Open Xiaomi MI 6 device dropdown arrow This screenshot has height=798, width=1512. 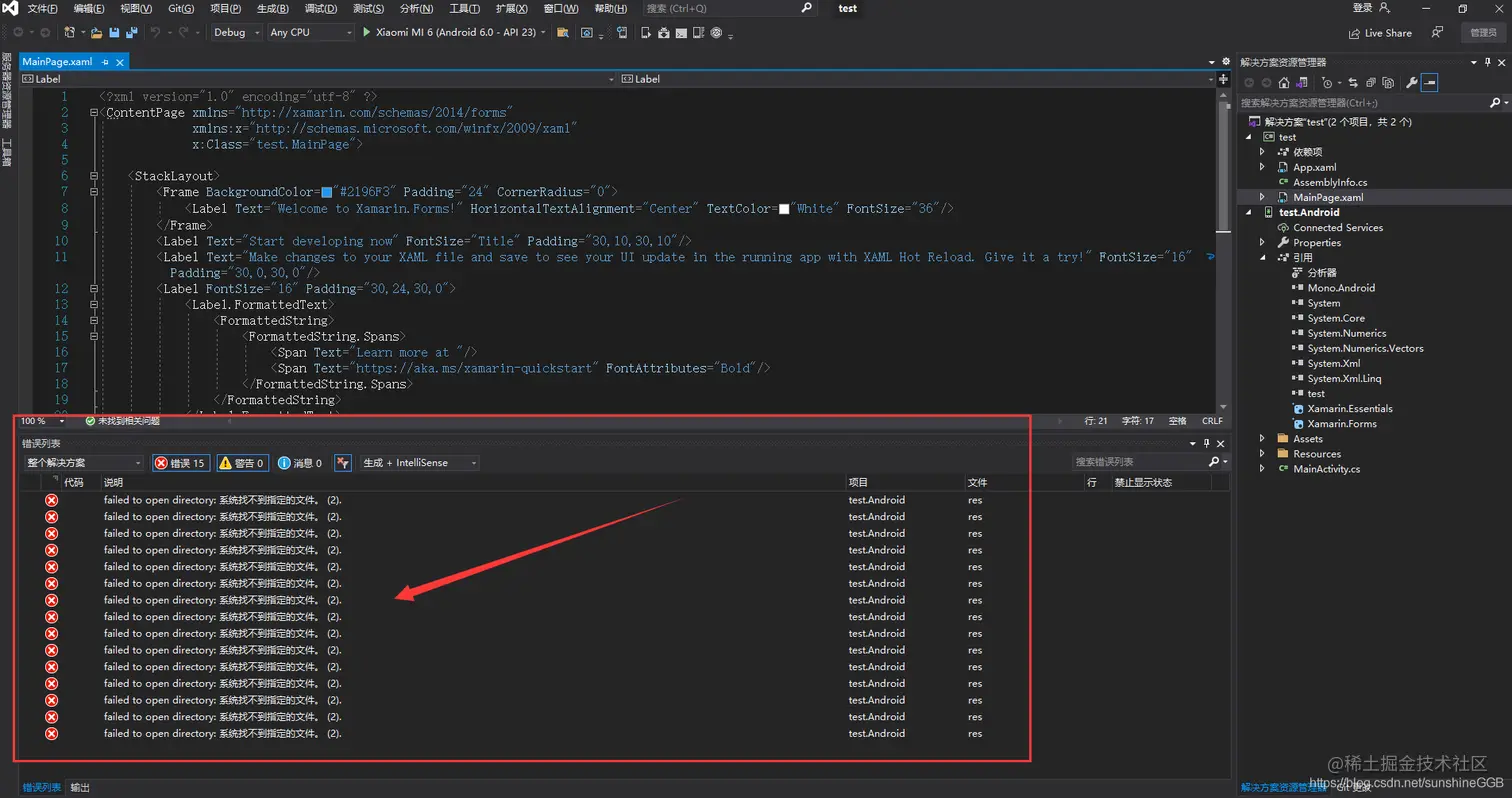(543, 32)
